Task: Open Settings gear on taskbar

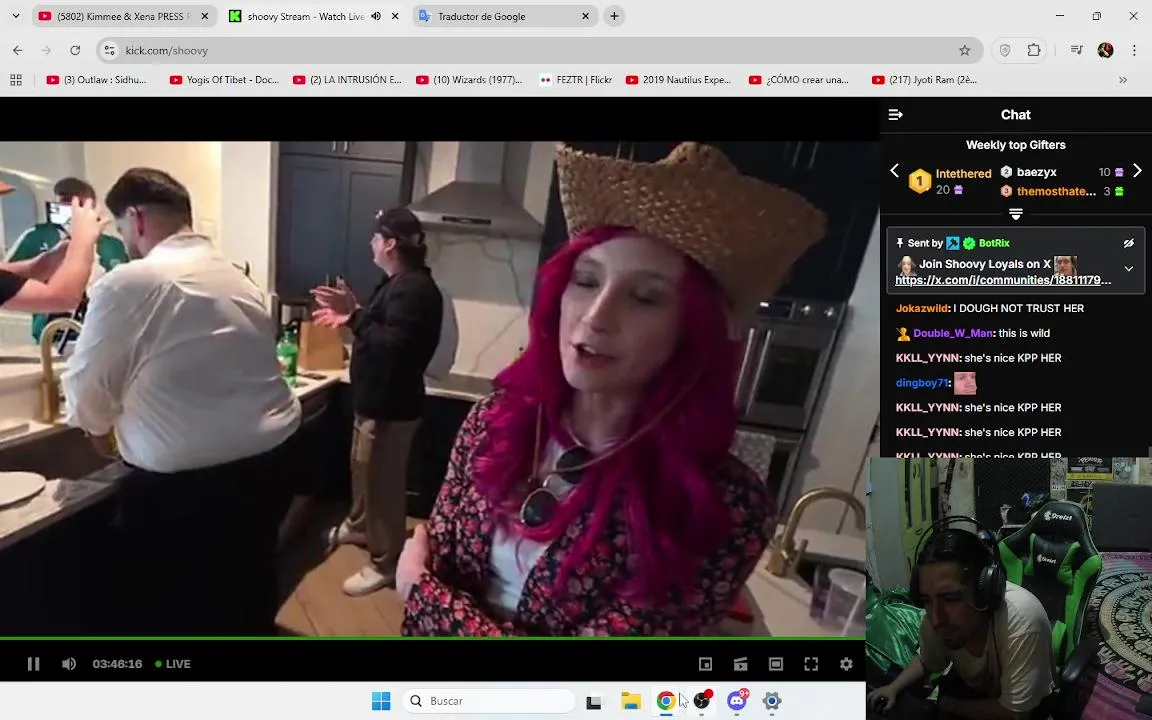Action: coord(771,701)
